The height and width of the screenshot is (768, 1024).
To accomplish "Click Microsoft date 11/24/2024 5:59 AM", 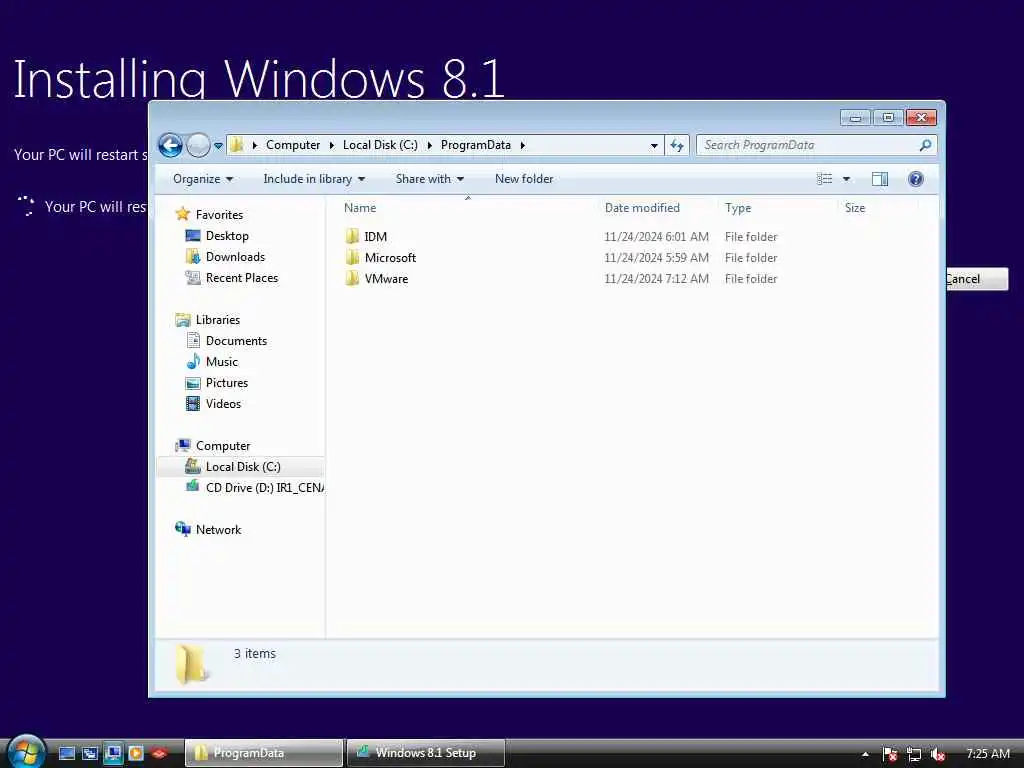I will pos(656,257).
